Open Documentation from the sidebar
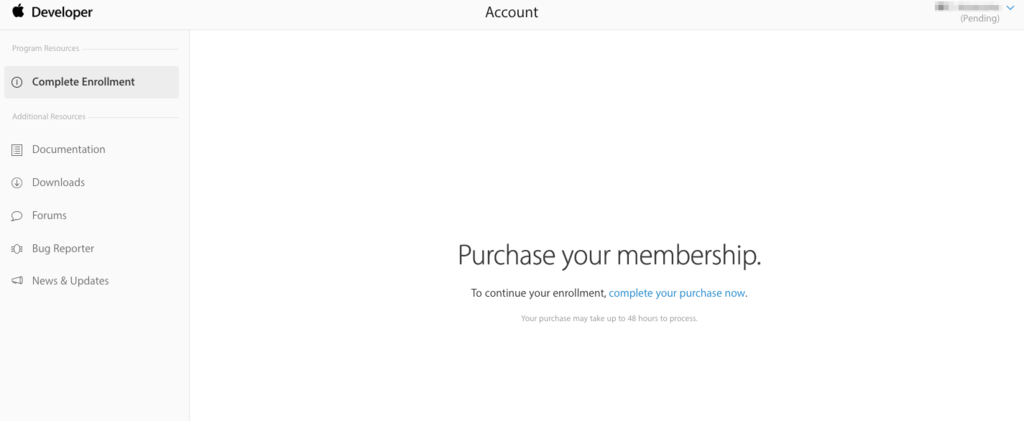Screen dimensions: 1024x421 pos(69,149)
